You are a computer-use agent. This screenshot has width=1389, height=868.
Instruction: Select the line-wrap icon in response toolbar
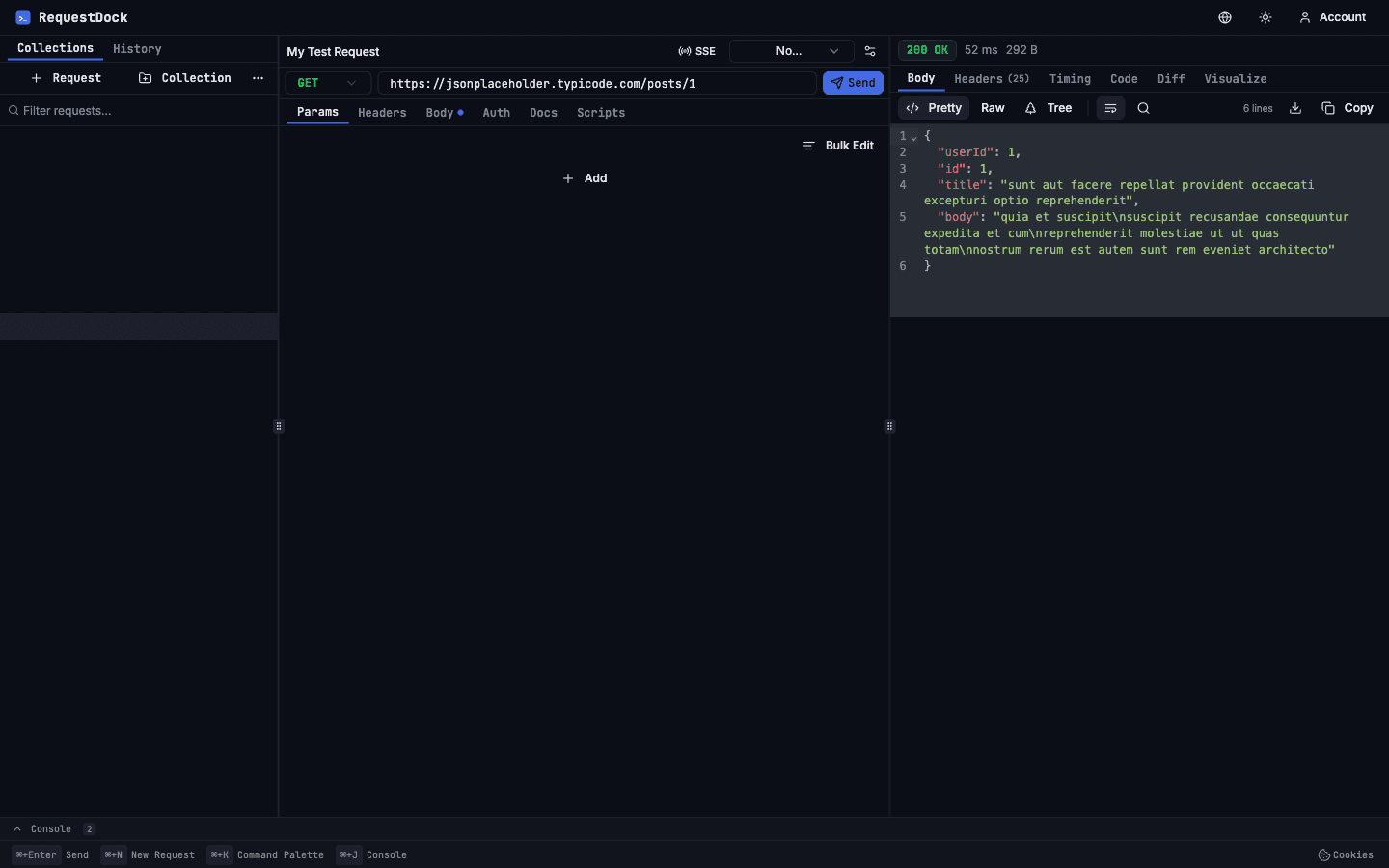[1110, 108]
